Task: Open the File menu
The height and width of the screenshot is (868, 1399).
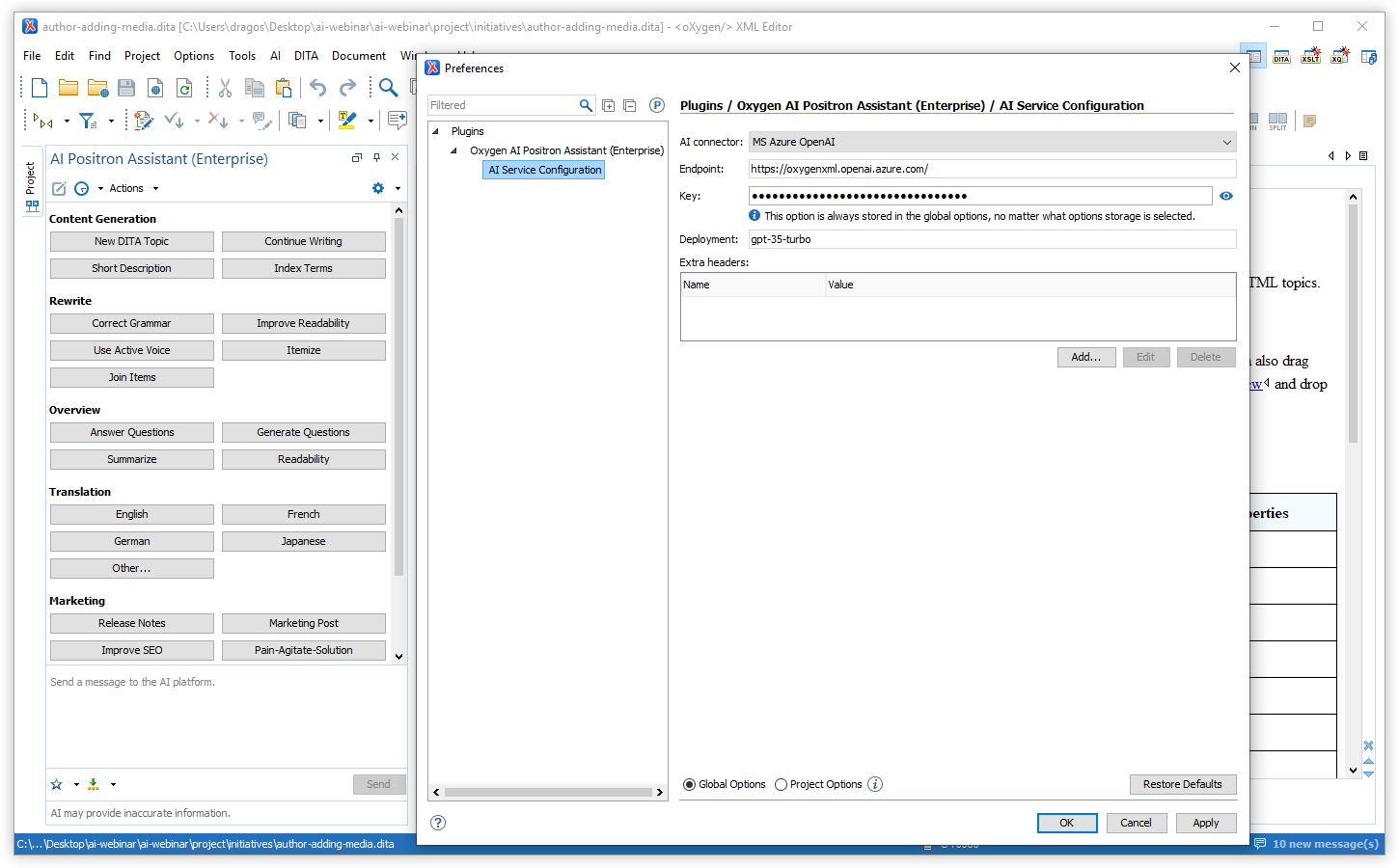Action: [32, 56]
